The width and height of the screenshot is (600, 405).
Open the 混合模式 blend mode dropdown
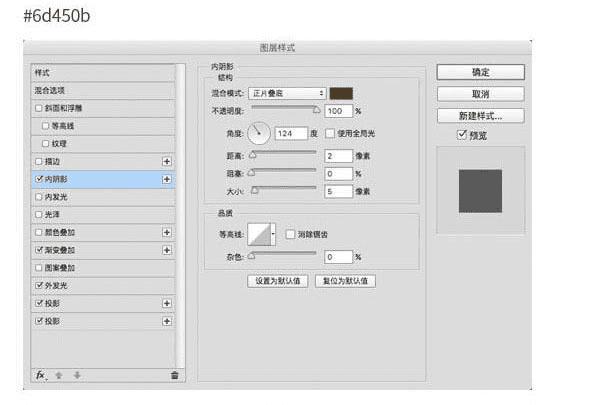(284, 93)
